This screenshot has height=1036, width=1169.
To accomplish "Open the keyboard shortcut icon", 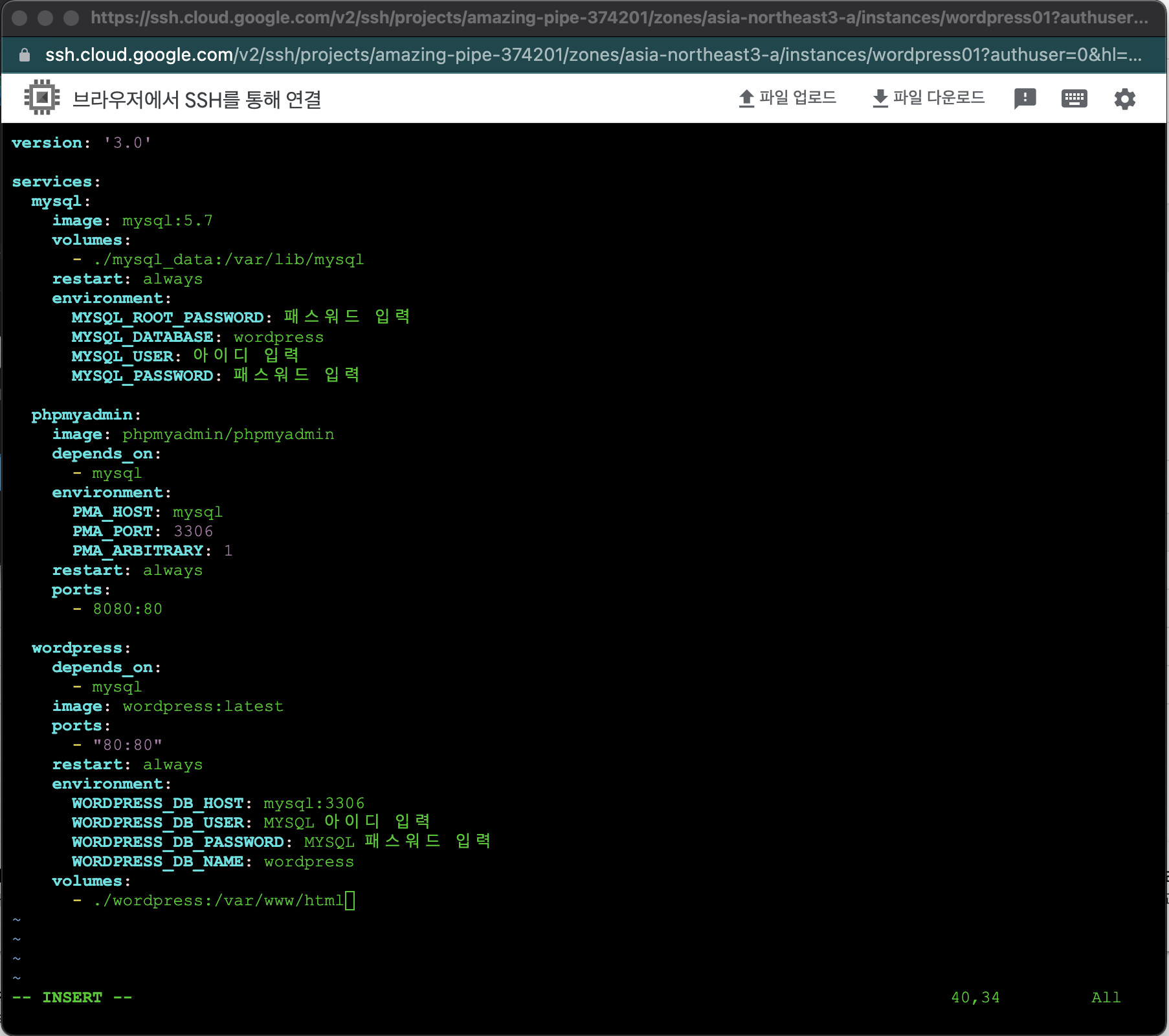I will (1074, 98).
